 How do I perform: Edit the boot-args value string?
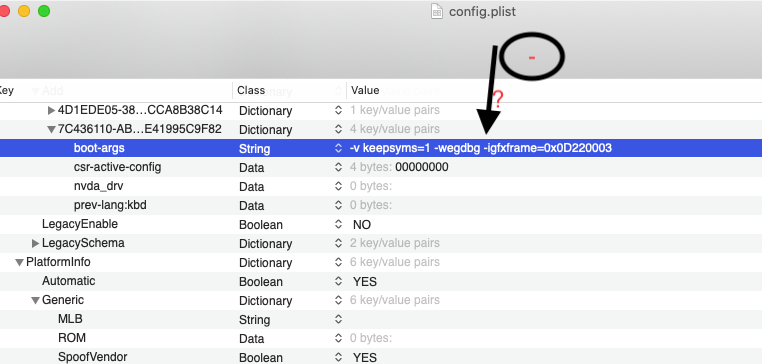(x=481, y=148)
